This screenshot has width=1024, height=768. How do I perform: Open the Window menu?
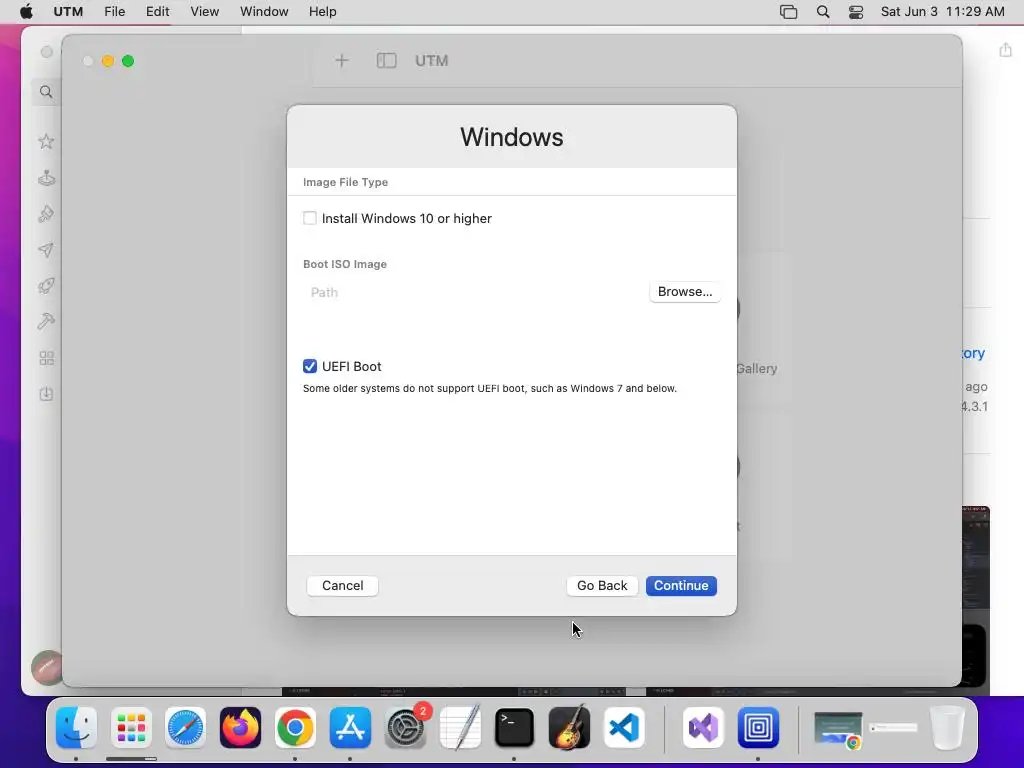264,12
